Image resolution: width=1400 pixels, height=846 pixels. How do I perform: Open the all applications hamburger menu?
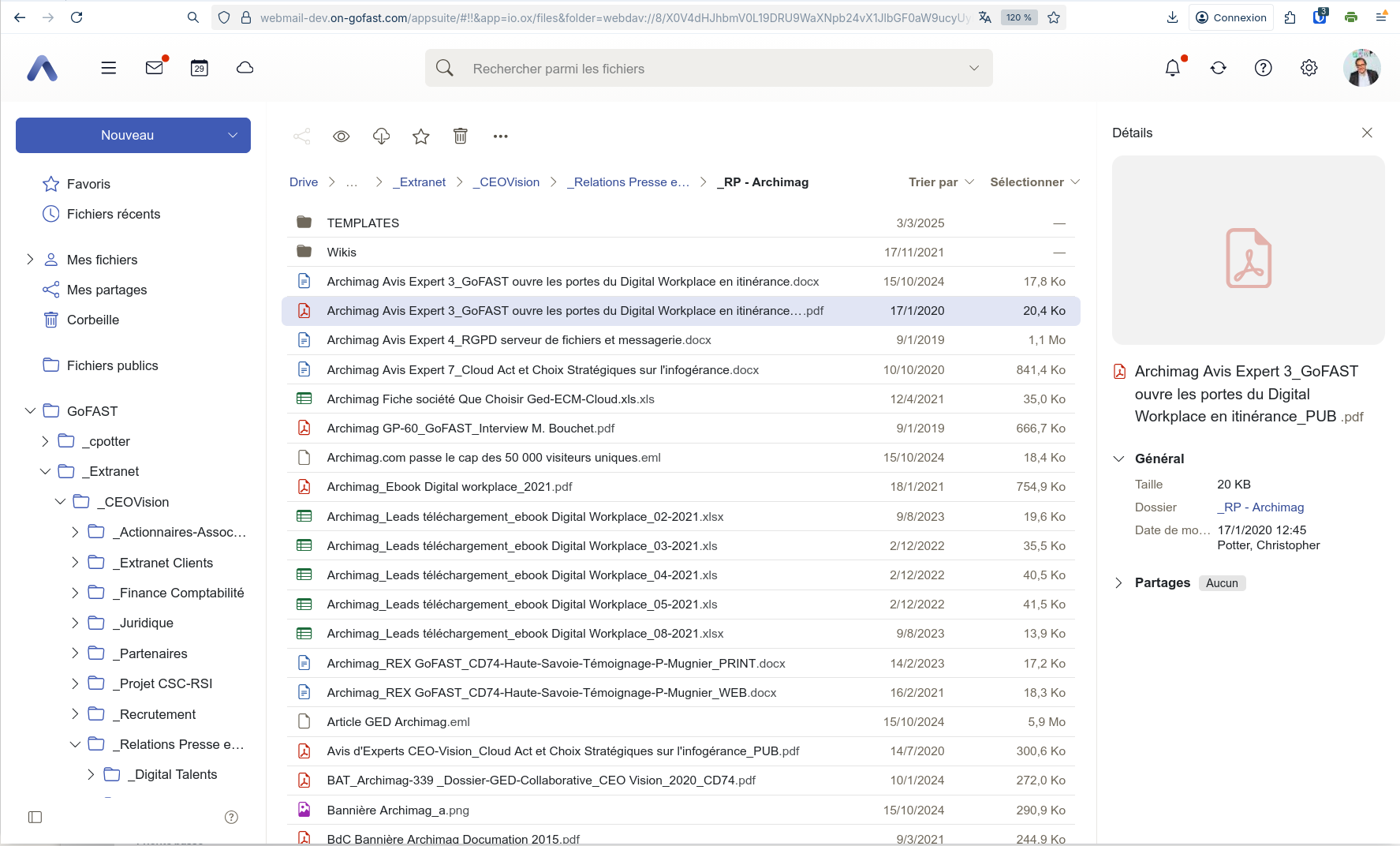(x=108, y=68)
